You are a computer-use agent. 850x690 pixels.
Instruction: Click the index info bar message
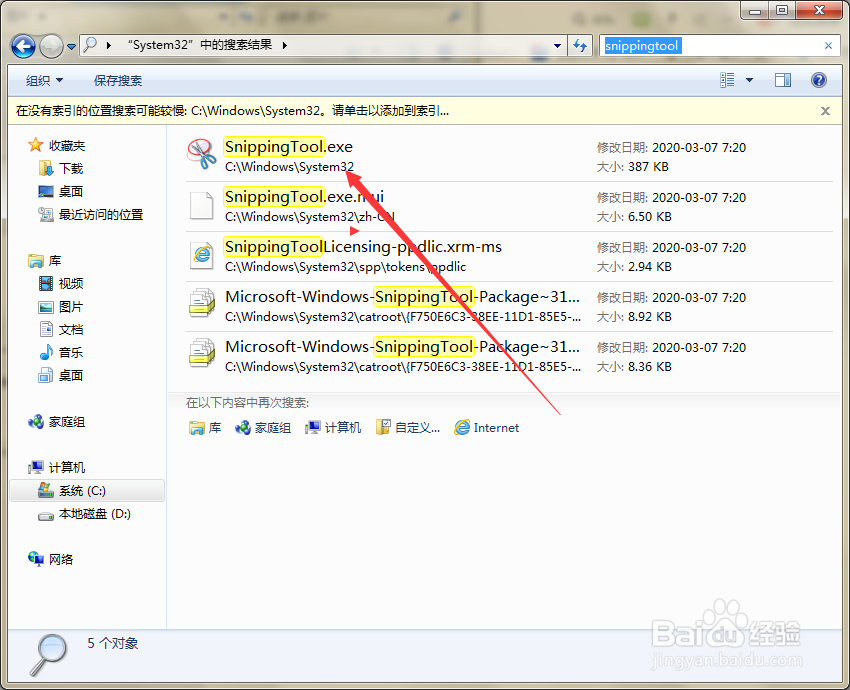[x=232, y=111]
